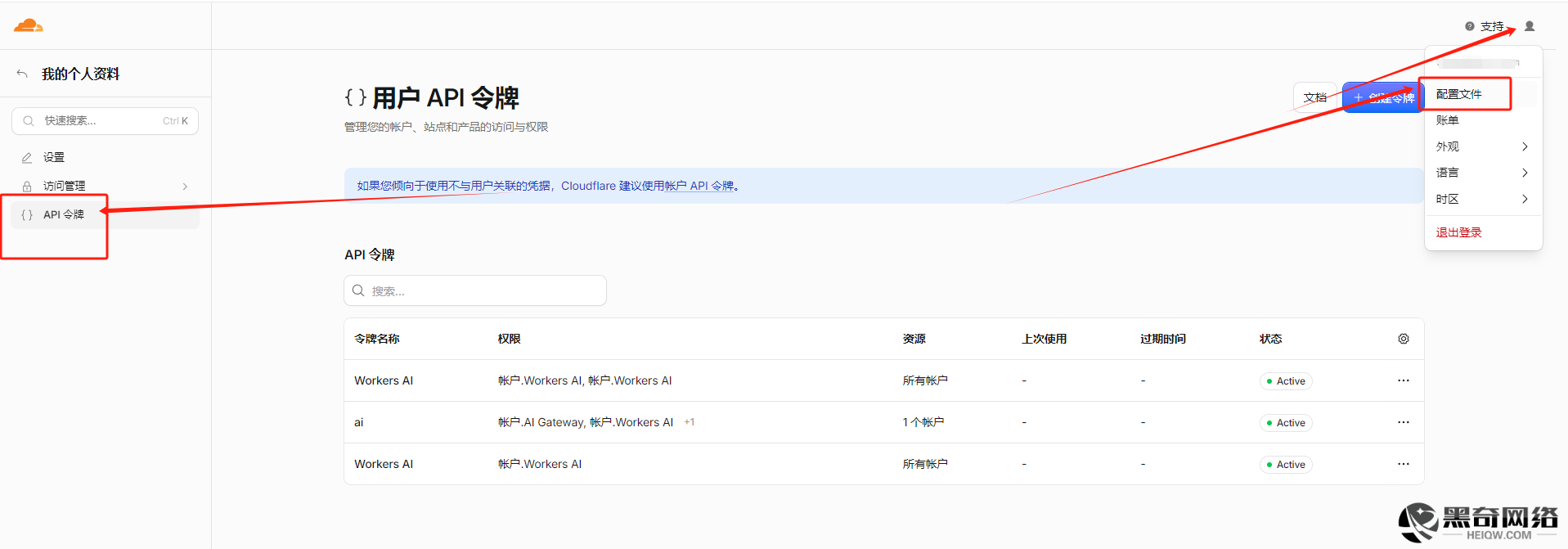Open the actions menu for the ai token row
The width and height of the screenshot is (1568, 549).
tap(1404, 422)
